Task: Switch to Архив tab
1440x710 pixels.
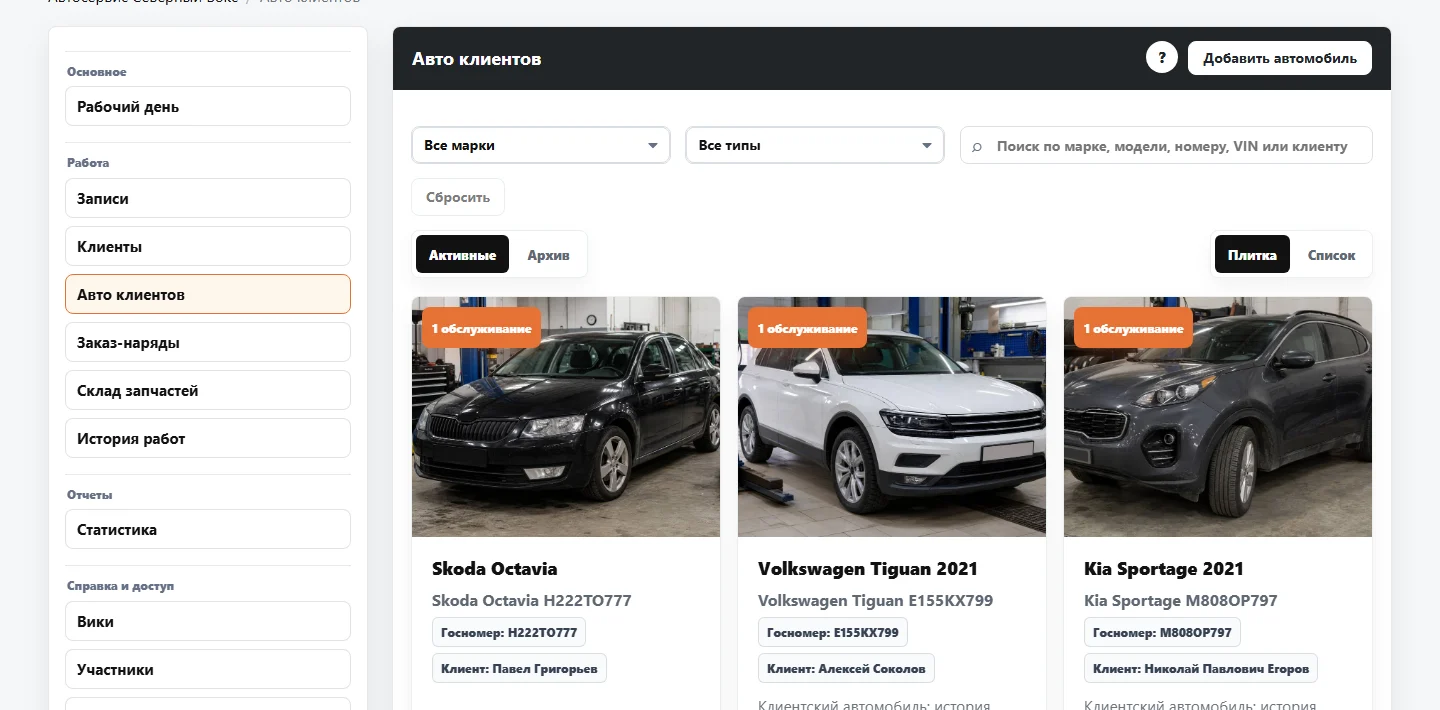Action: click(x=548, y=255)
